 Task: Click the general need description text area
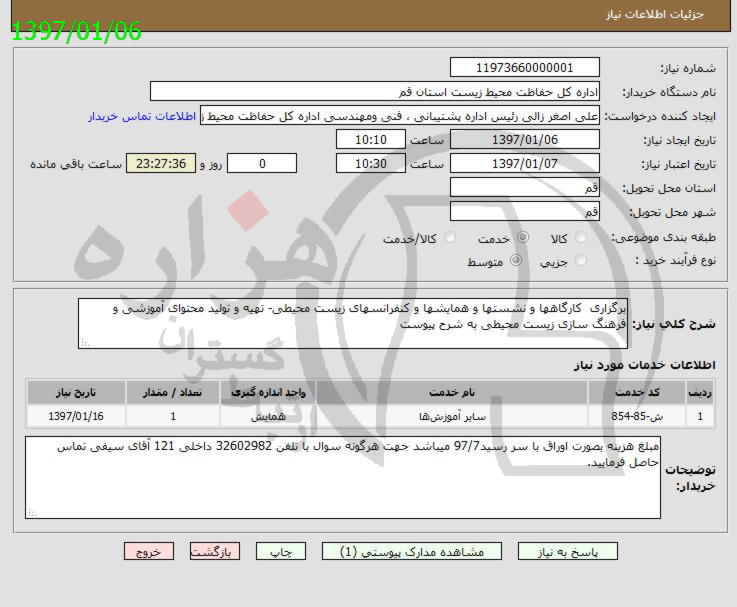click(353, 323)
